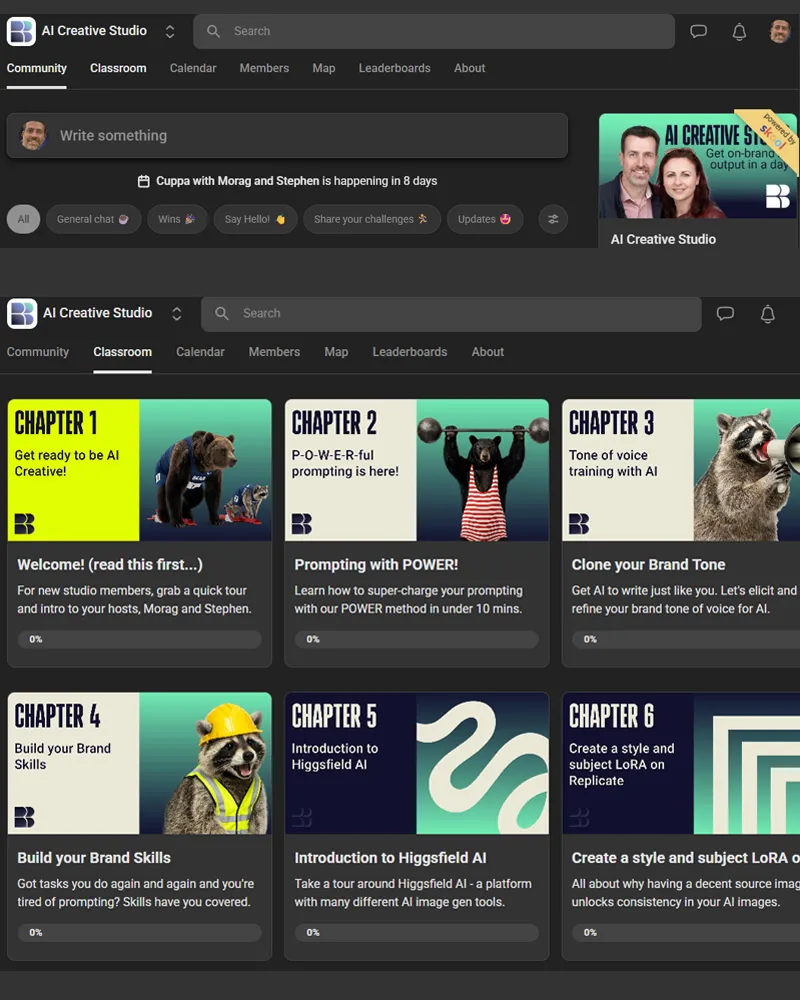
Task: Click AI Creative Studio title under banner
Action: pos(663,239)
